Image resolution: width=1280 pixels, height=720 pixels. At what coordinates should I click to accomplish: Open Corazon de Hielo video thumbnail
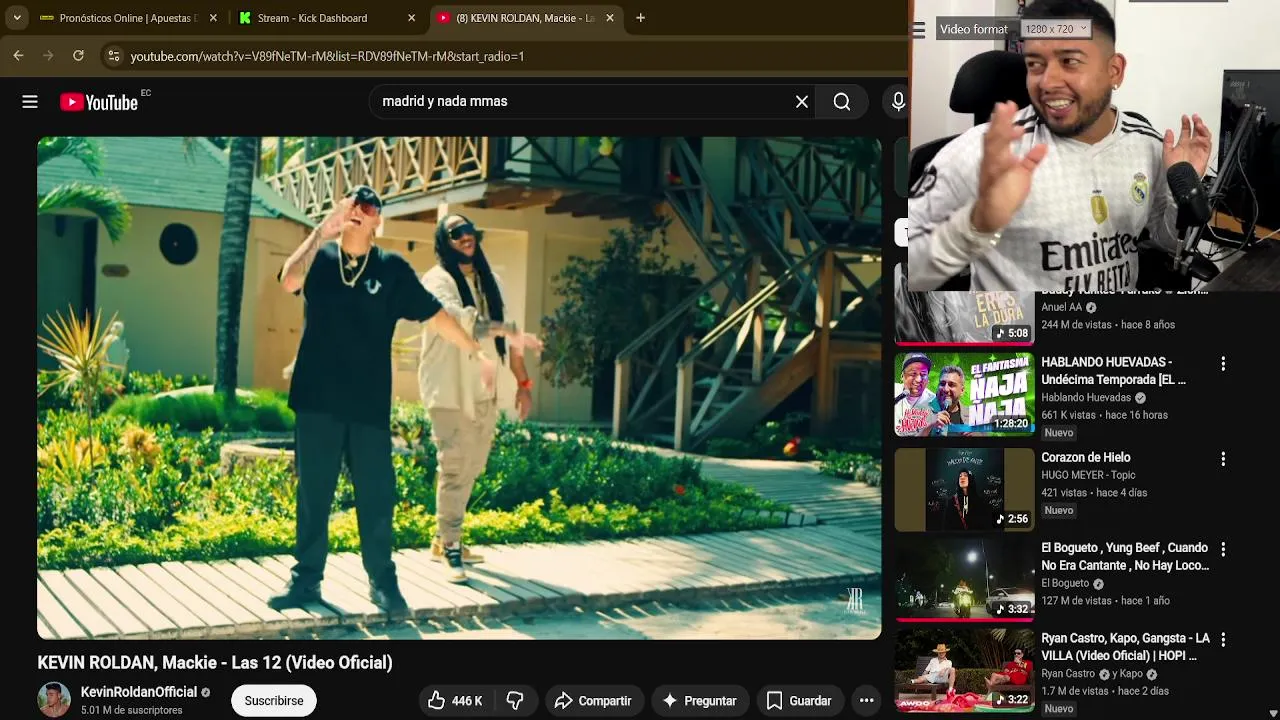pos(964,489)
